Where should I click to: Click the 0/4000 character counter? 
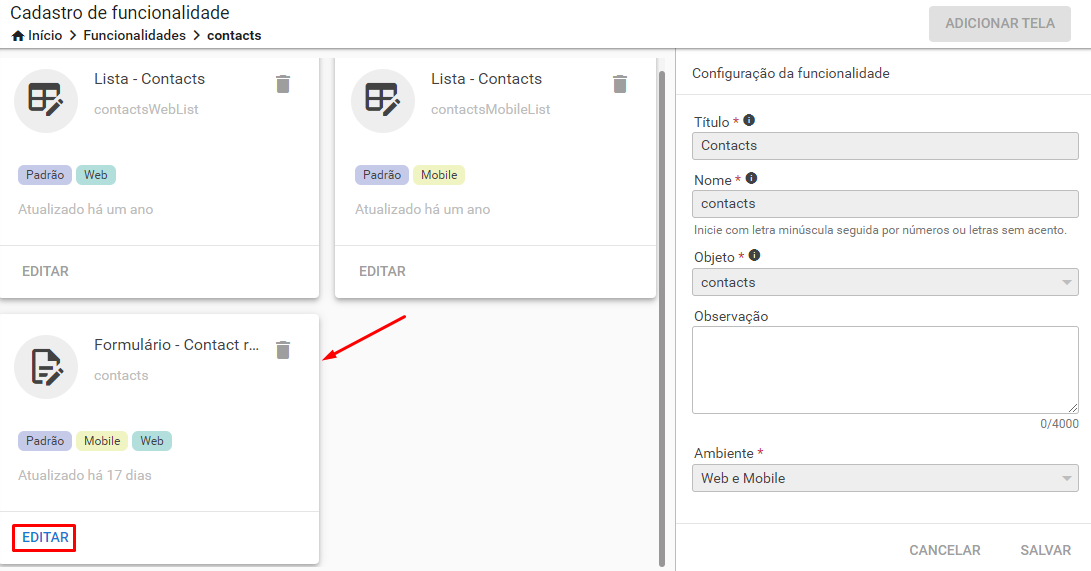(1059, 424)
